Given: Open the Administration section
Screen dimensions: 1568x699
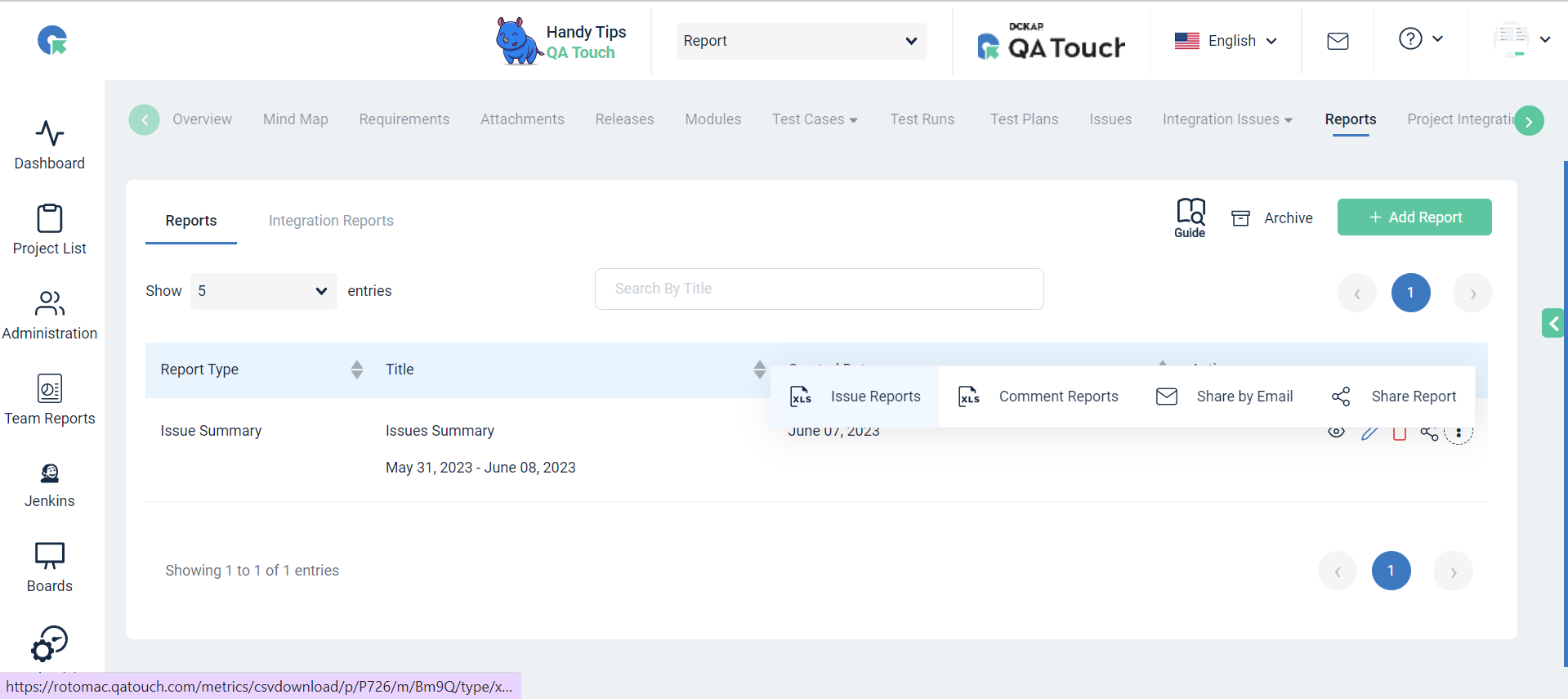Looking at the screenshot, I should 50,316.
